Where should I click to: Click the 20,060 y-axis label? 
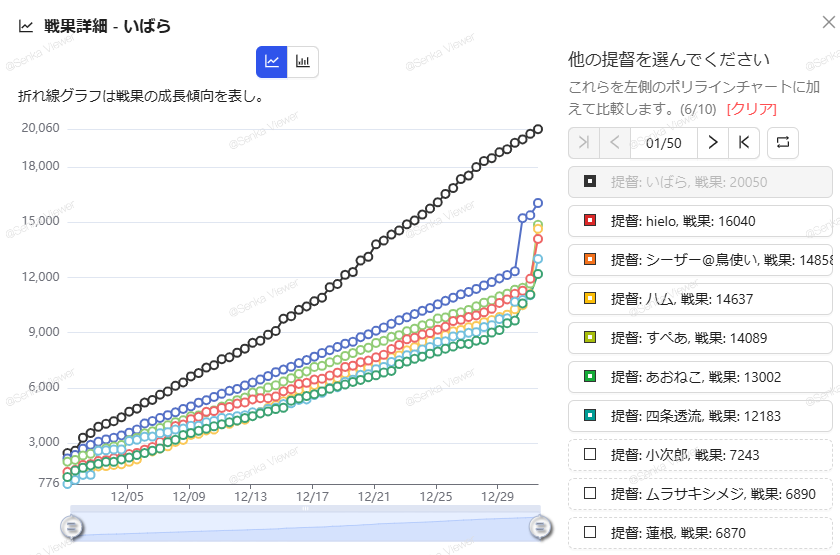click(x=41, y=128)
